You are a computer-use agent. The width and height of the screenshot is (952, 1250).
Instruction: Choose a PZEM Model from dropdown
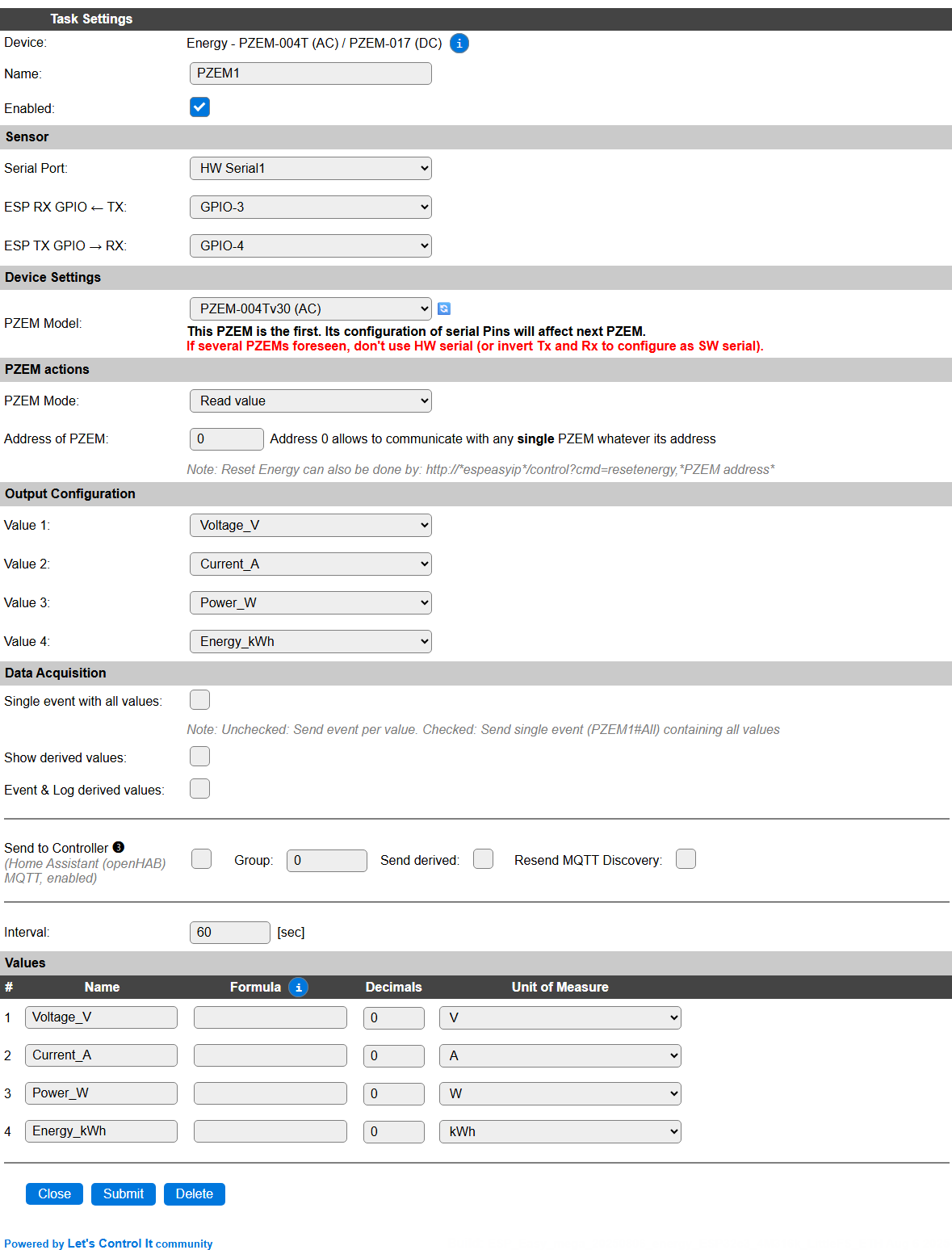point(311,308)
